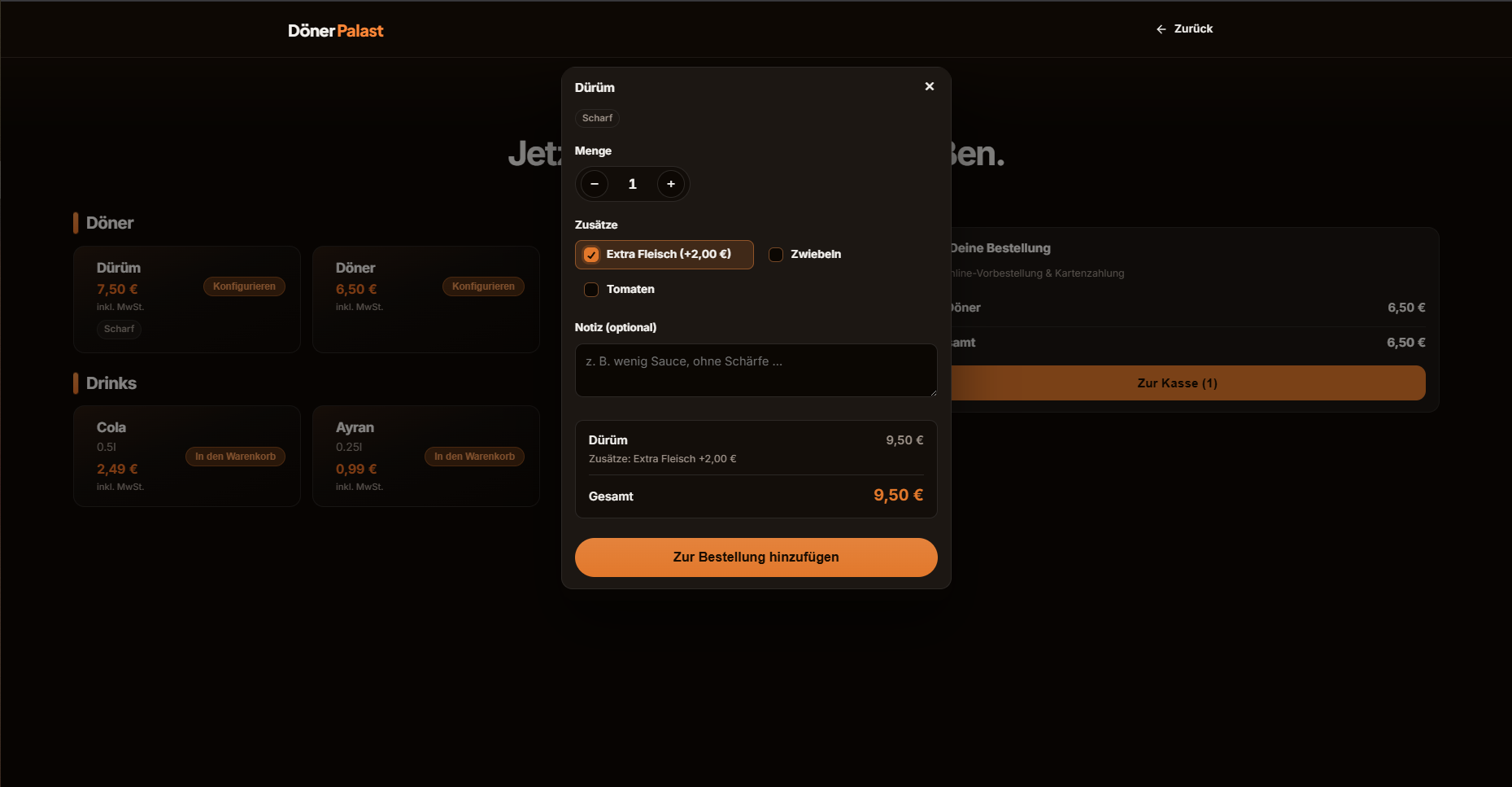Uncheck the Extra Fleisch checkbox
This screenshot has width=1512, height=787.
coord(591,255)
